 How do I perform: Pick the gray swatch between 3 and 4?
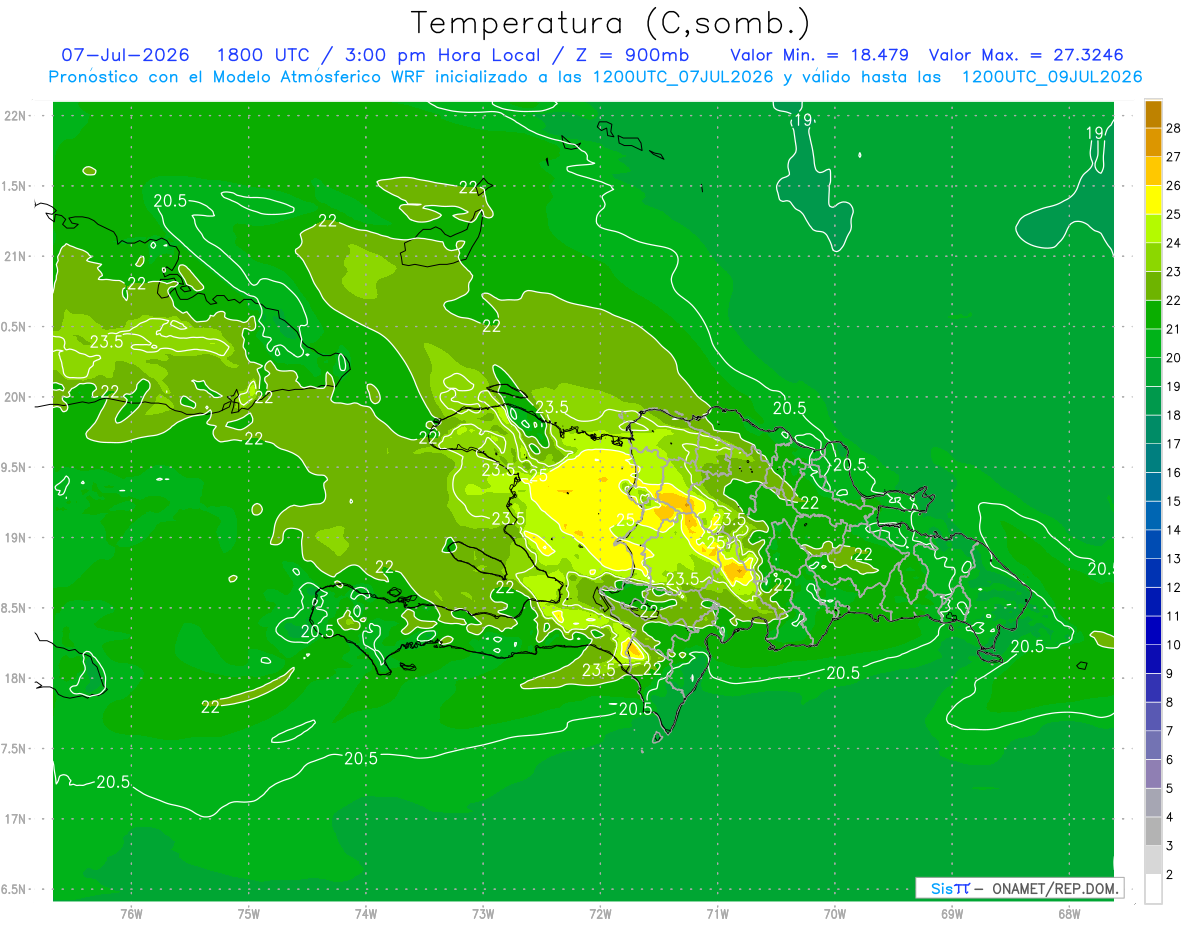(1153, 832)
